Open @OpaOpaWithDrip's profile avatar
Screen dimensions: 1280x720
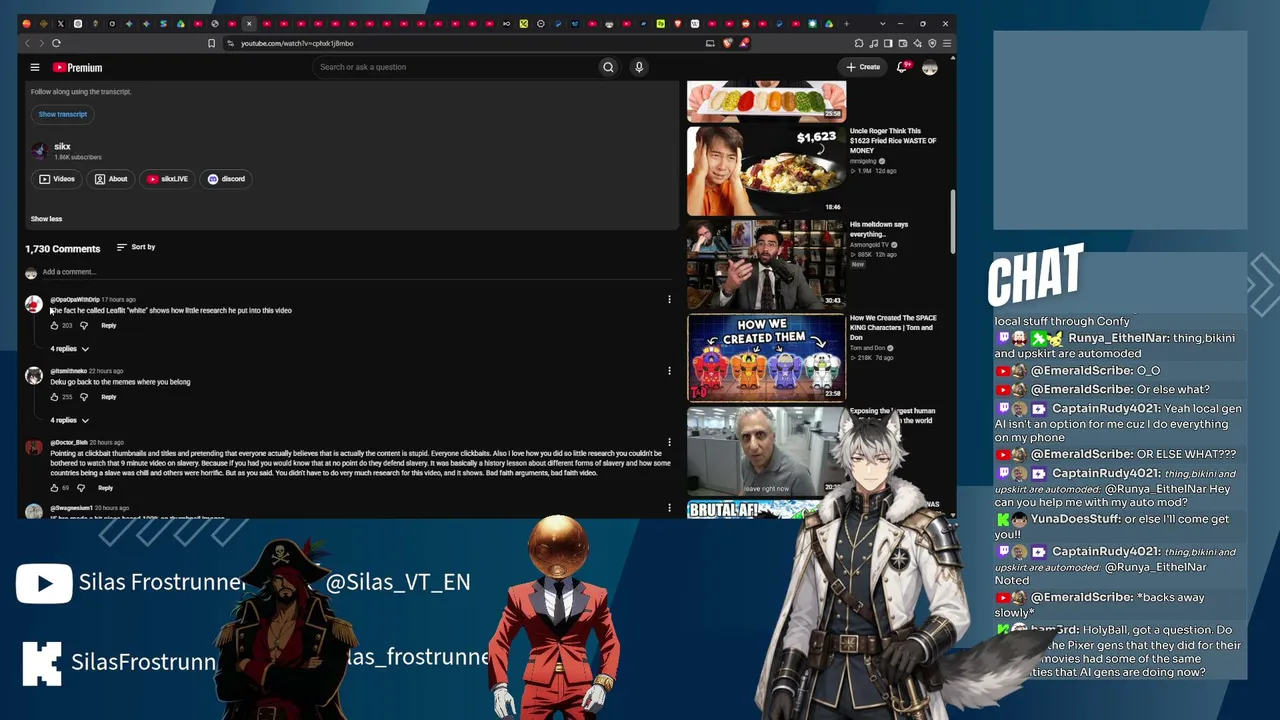pos(34,304)
